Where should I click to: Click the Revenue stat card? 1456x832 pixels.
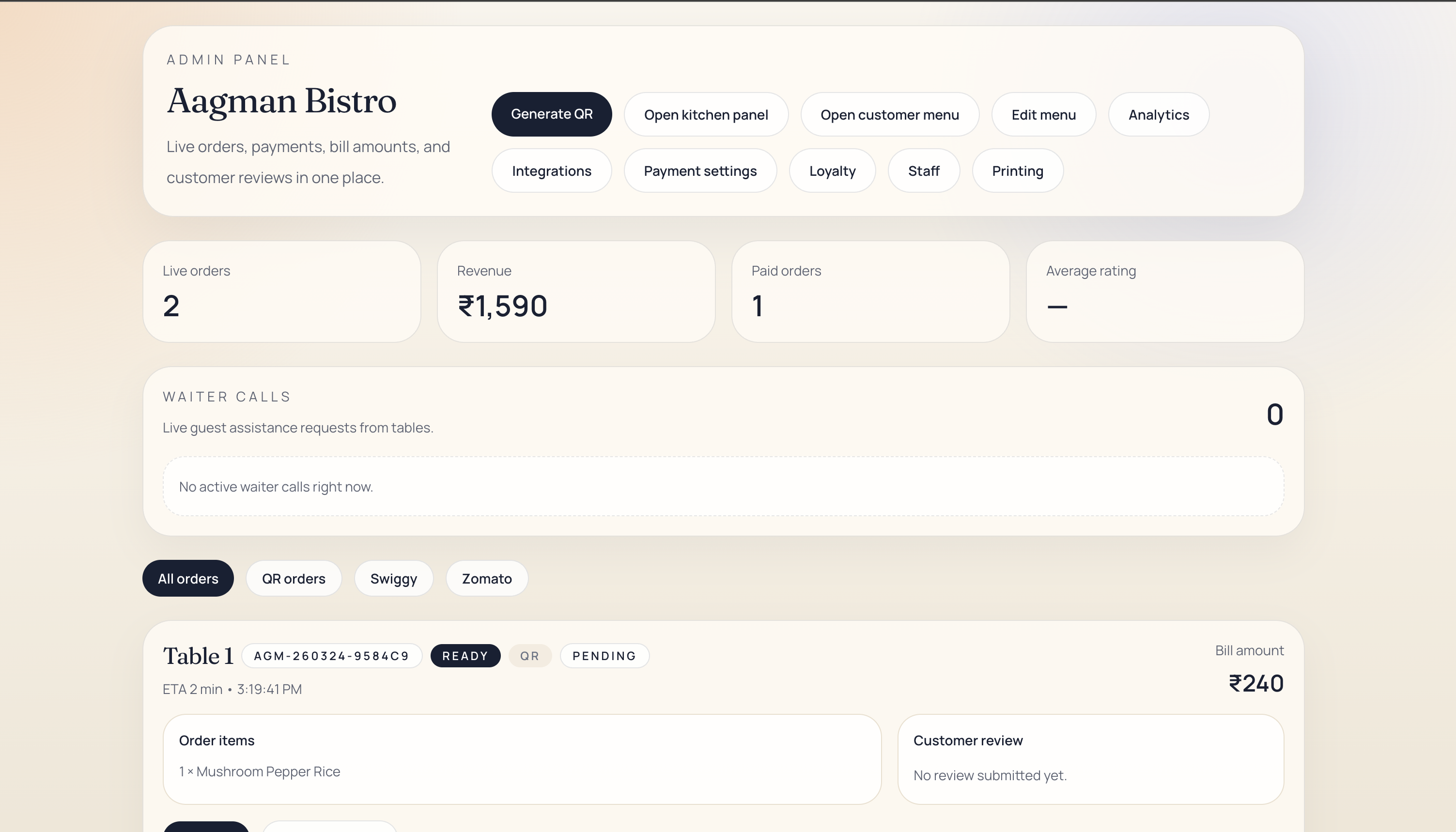click(576, 292)
